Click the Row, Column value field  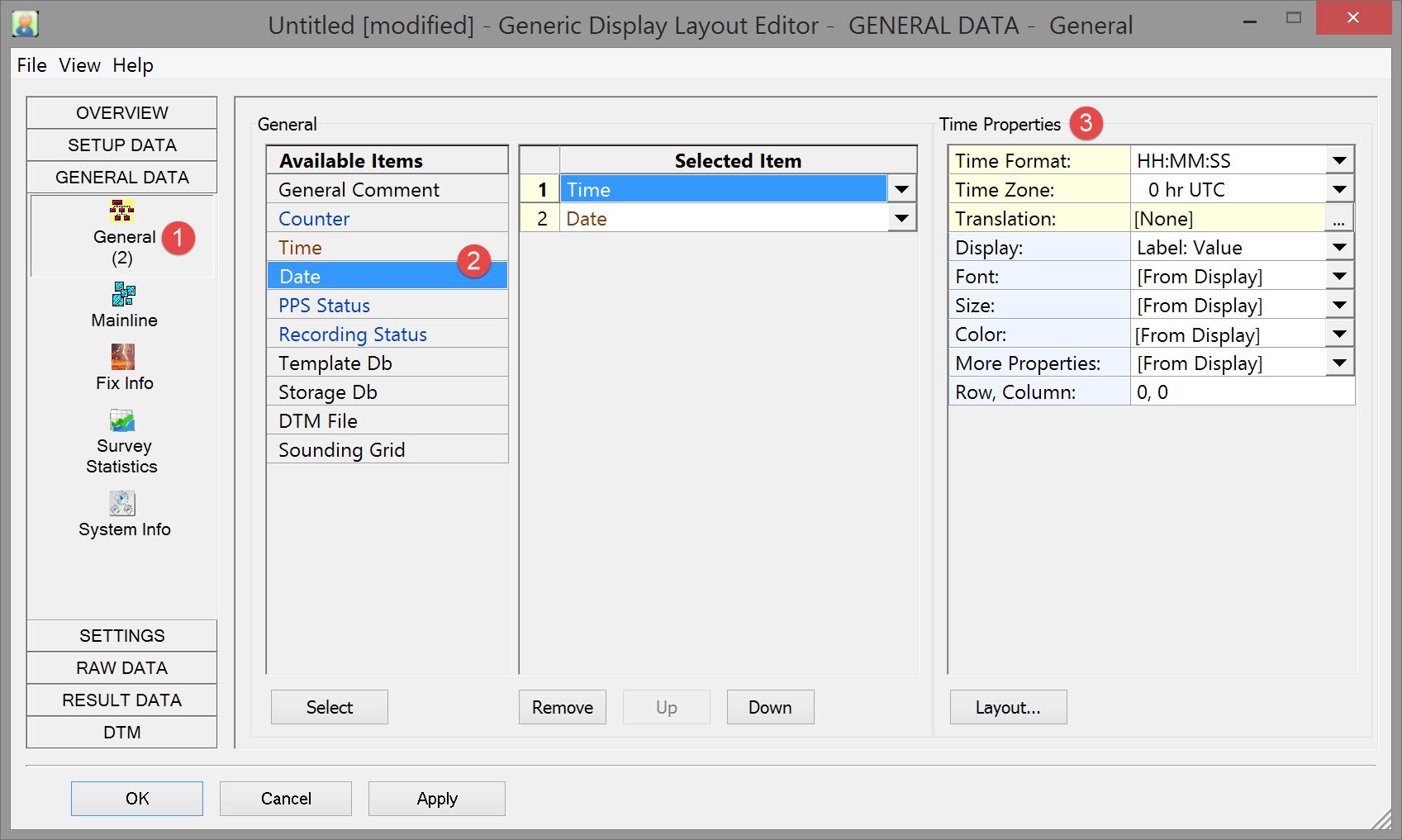[1242, 392]
